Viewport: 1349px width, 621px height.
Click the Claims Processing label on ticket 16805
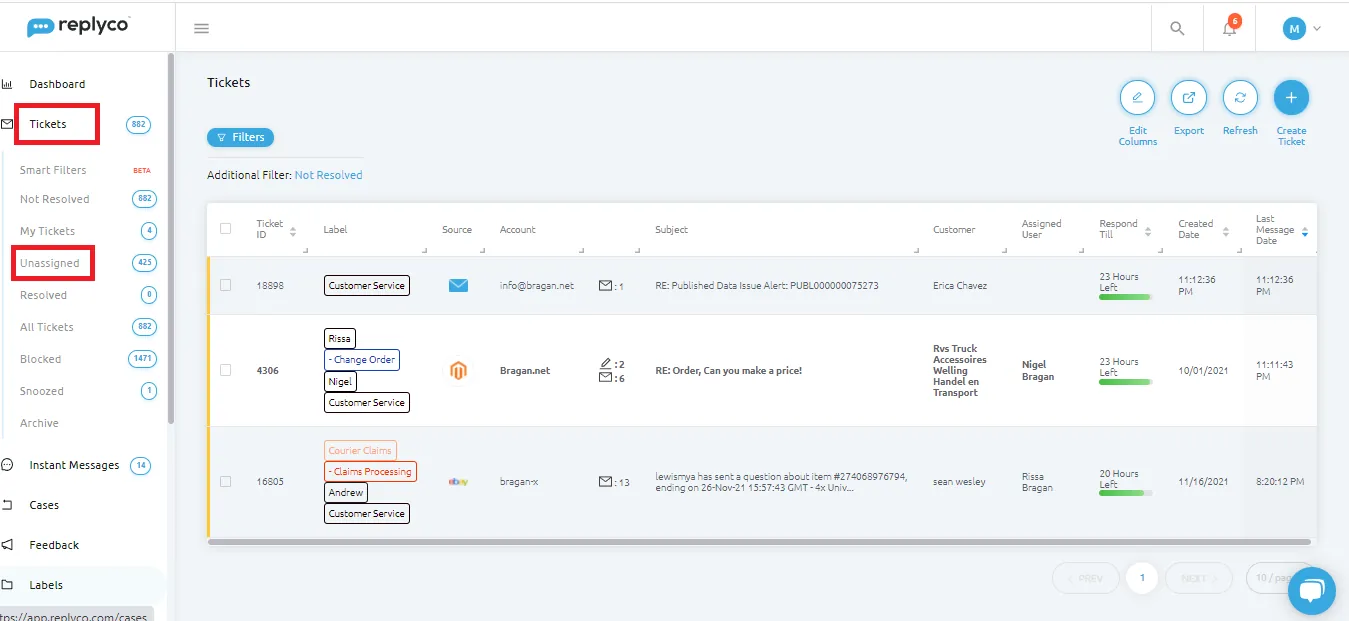point(370,471)
